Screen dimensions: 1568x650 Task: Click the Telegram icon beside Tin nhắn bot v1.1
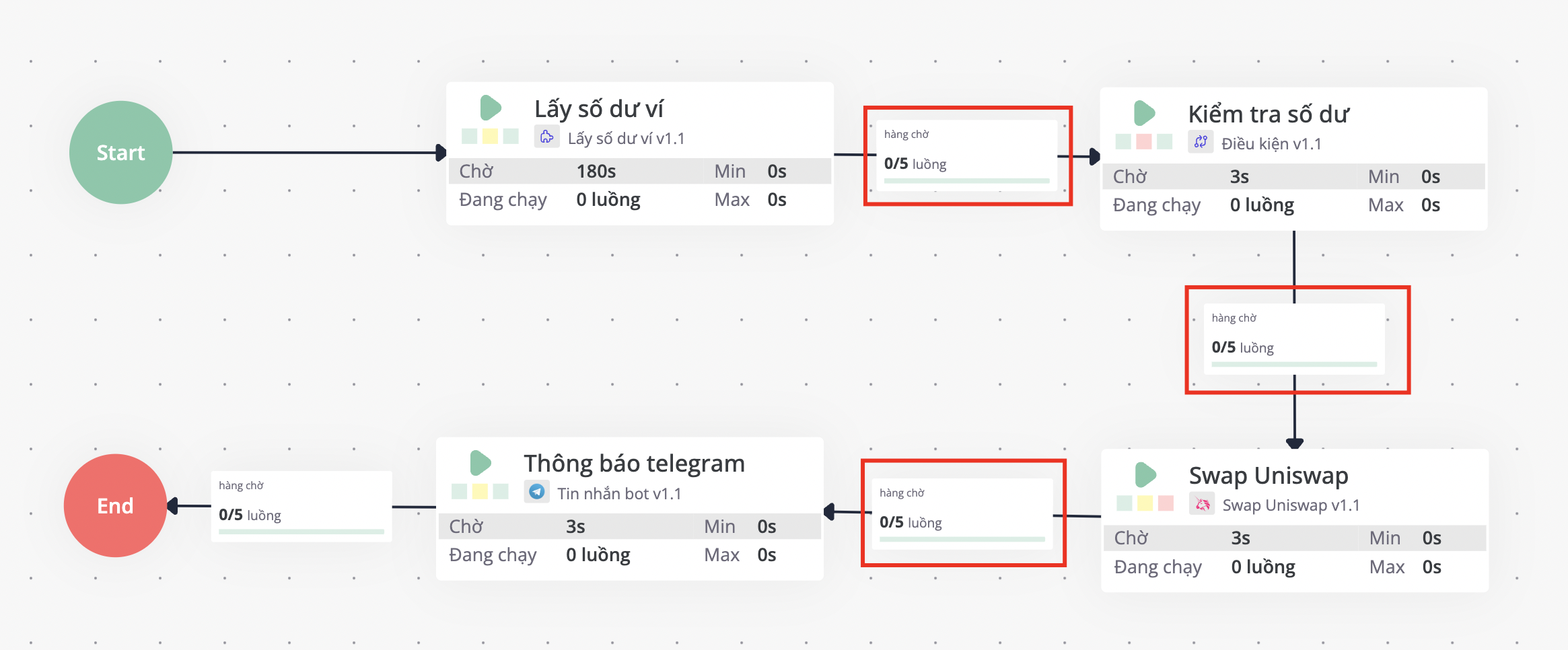coord(536,492)
